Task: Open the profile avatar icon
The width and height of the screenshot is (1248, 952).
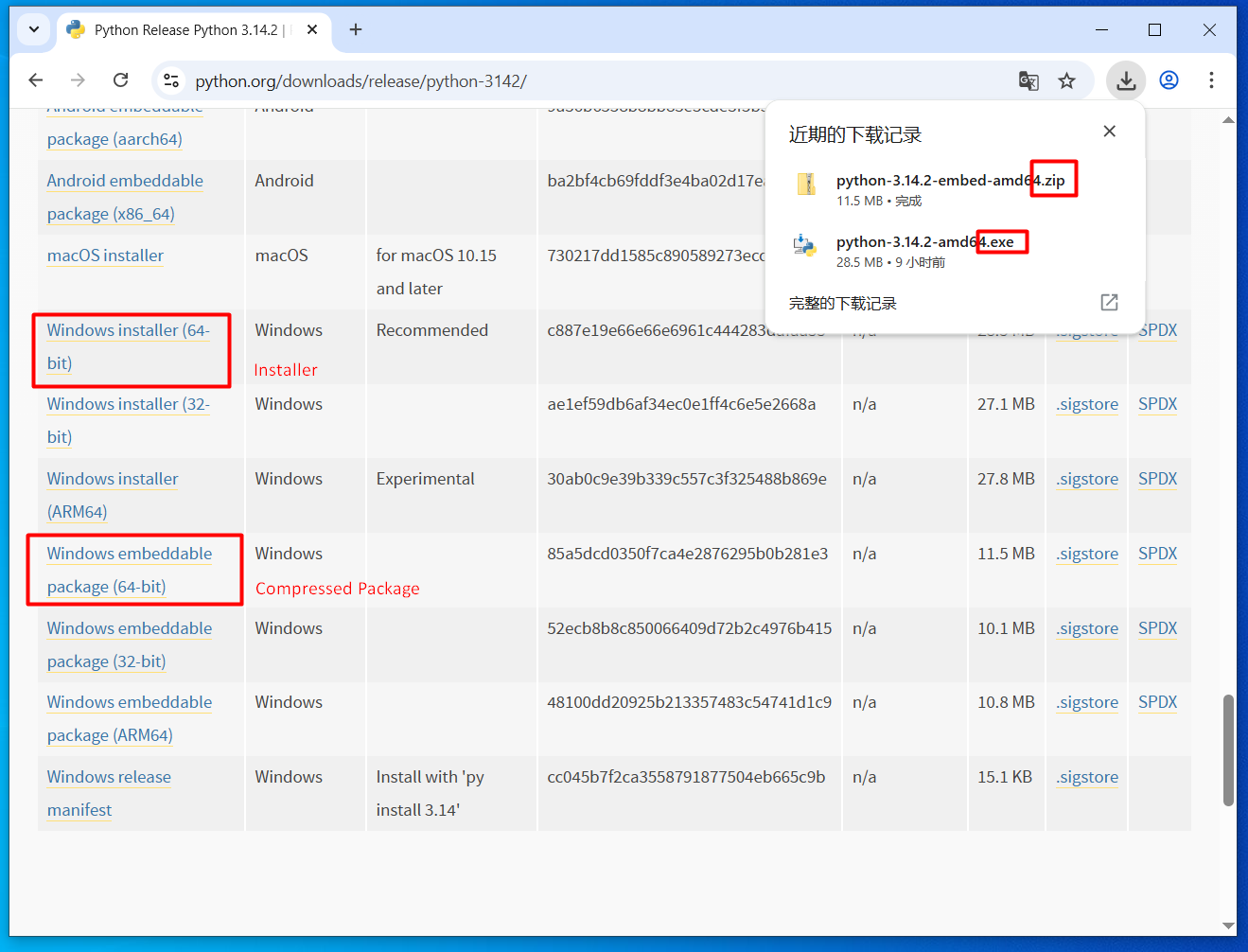Action: [1169, 80]
